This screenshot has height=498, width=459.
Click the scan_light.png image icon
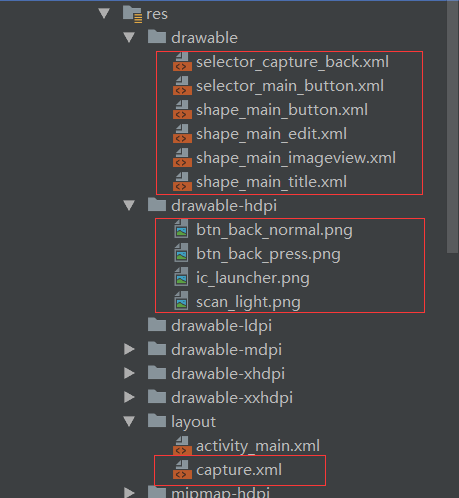pos(181,302)
